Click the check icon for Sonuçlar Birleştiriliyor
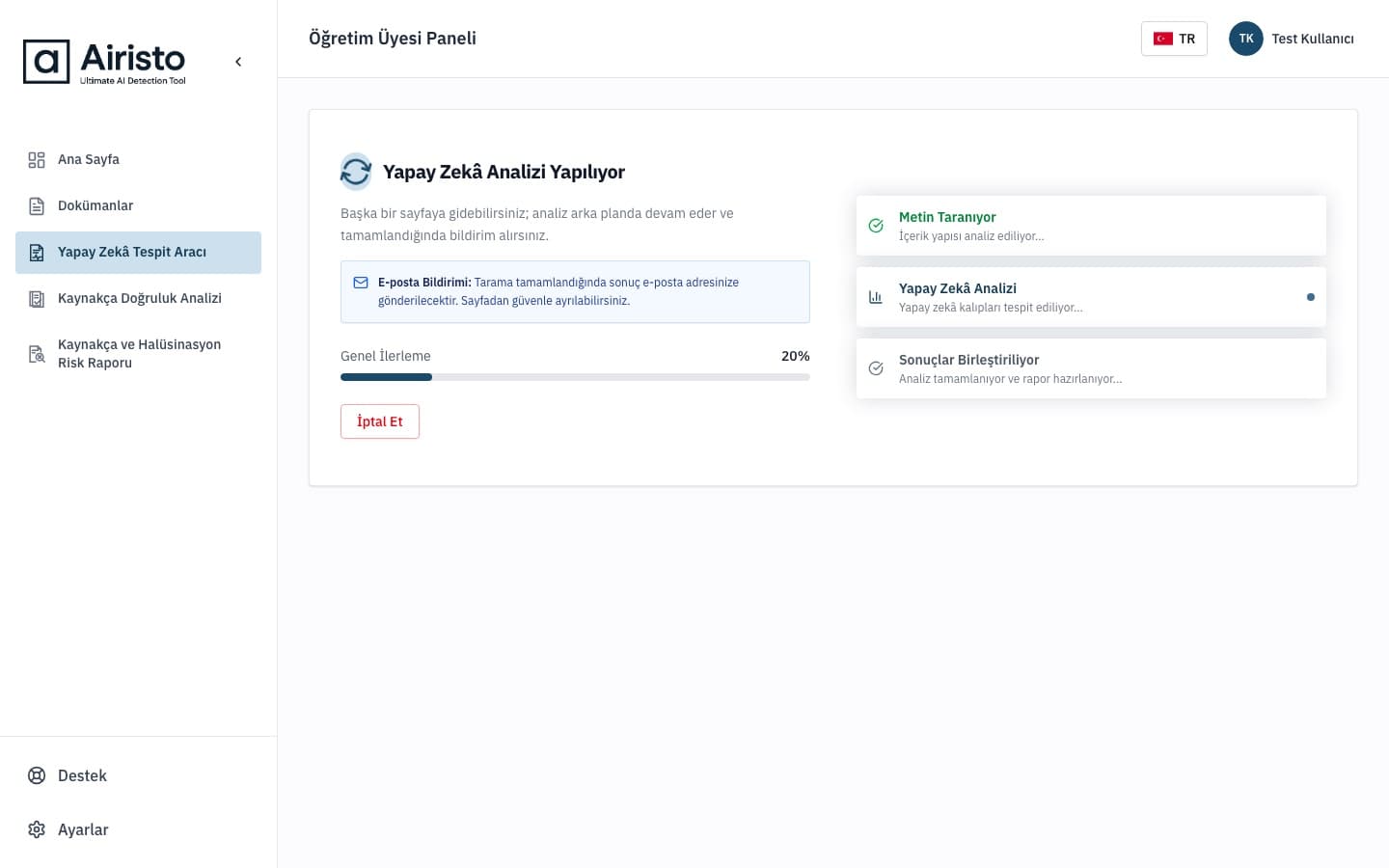Image resolution: width=1389 pixels, height=868 pixels. click(x=876, y=368)
